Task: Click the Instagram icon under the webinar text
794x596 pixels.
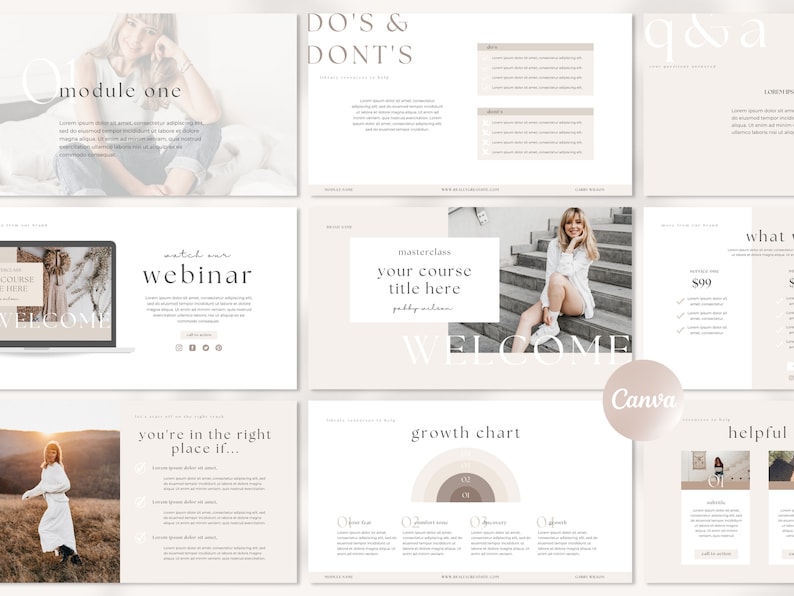Action: tap(179, 348)
